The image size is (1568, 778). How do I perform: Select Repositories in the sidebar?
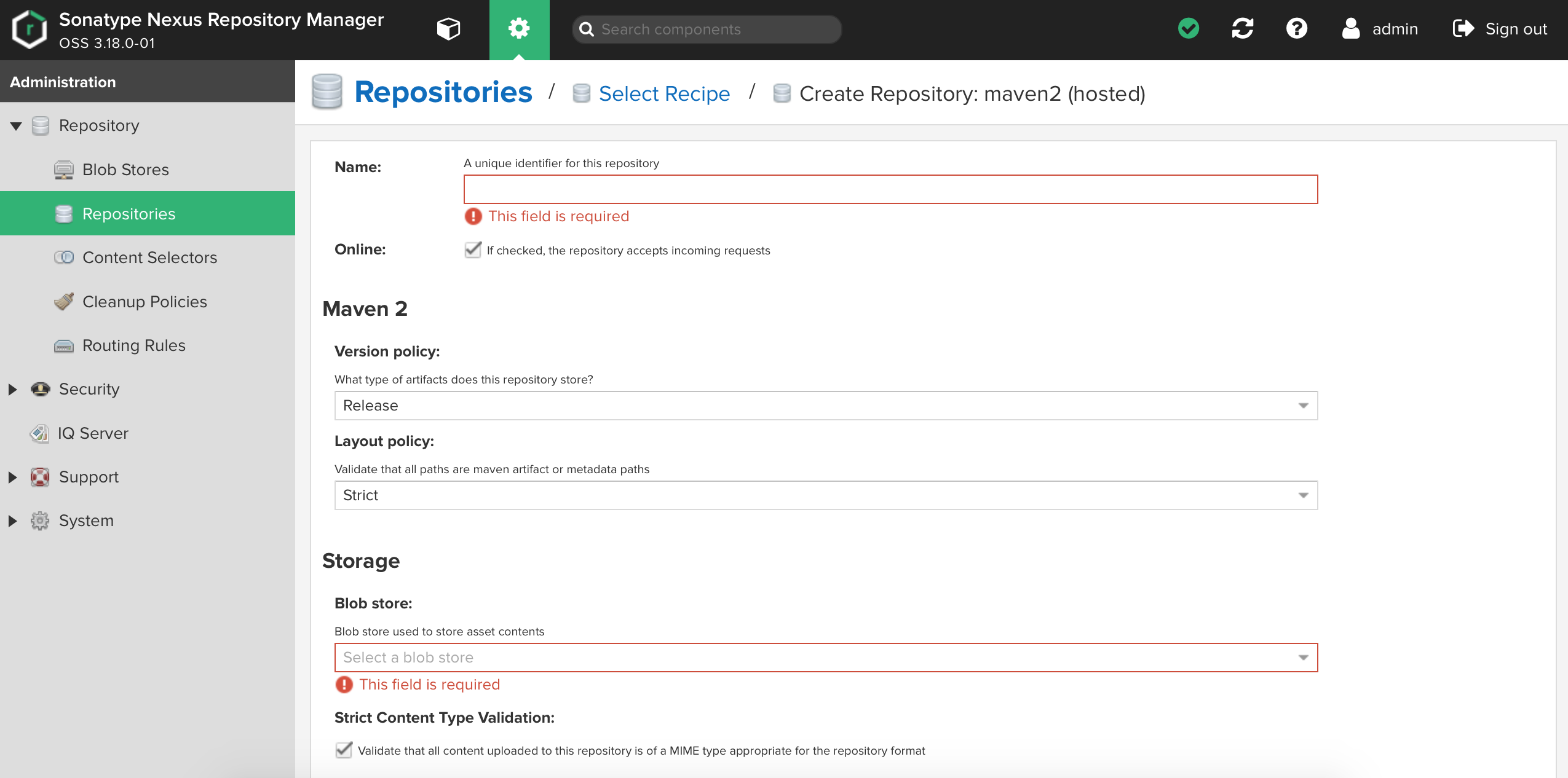148,213
